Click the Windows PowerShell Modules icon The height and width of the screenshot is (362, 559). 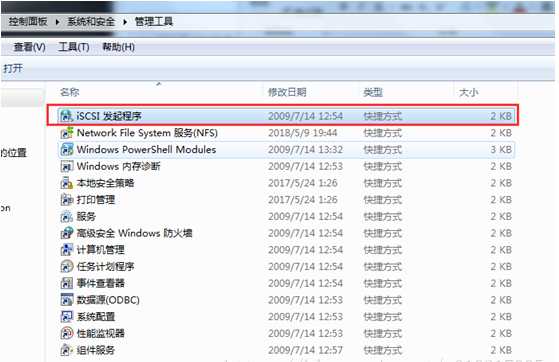67,149
